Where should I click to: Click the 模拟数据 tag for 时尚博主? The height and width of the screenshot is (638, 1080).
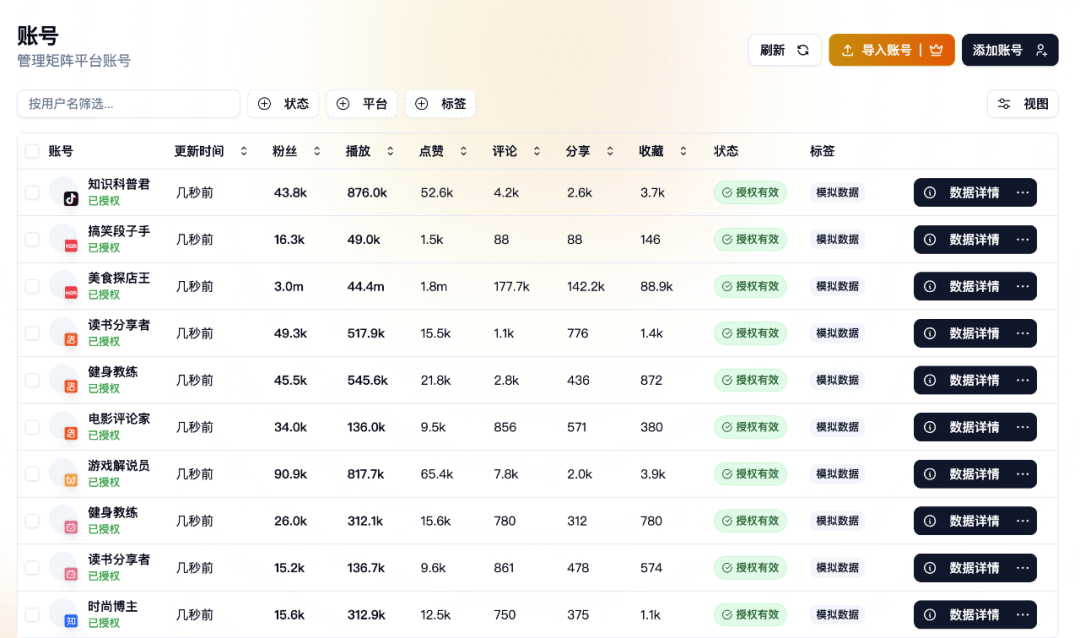[838, 615]
